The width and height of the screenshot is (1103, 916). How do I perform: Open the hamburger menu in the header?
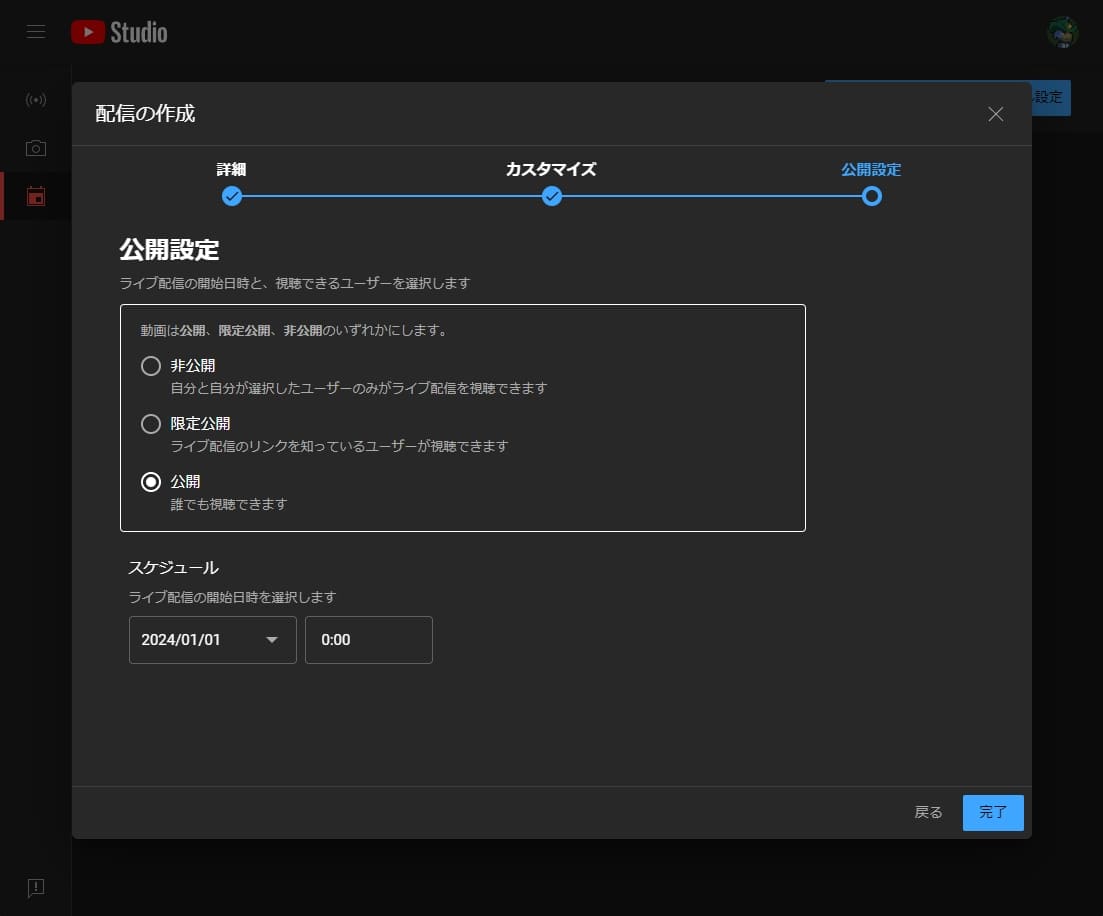pyautogui.click(x=36, y=32)
